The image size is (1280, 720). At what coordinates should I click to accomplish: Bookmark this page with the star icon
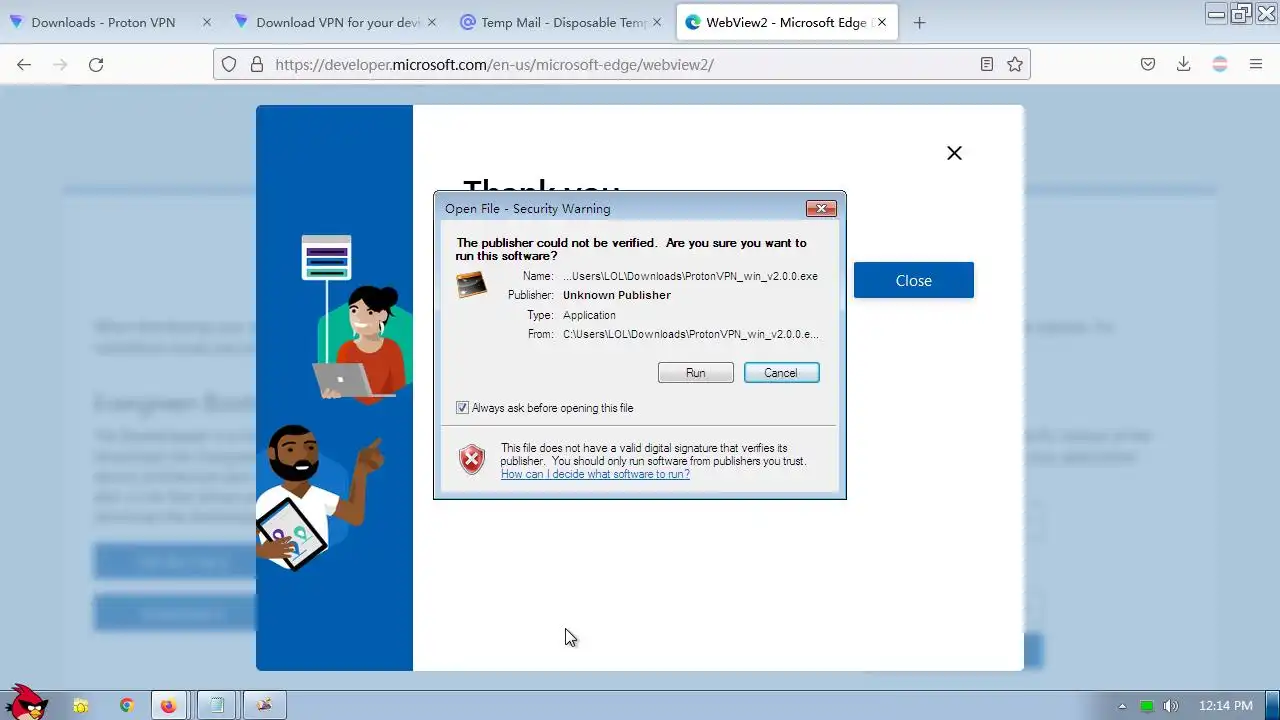(1015, 64)
